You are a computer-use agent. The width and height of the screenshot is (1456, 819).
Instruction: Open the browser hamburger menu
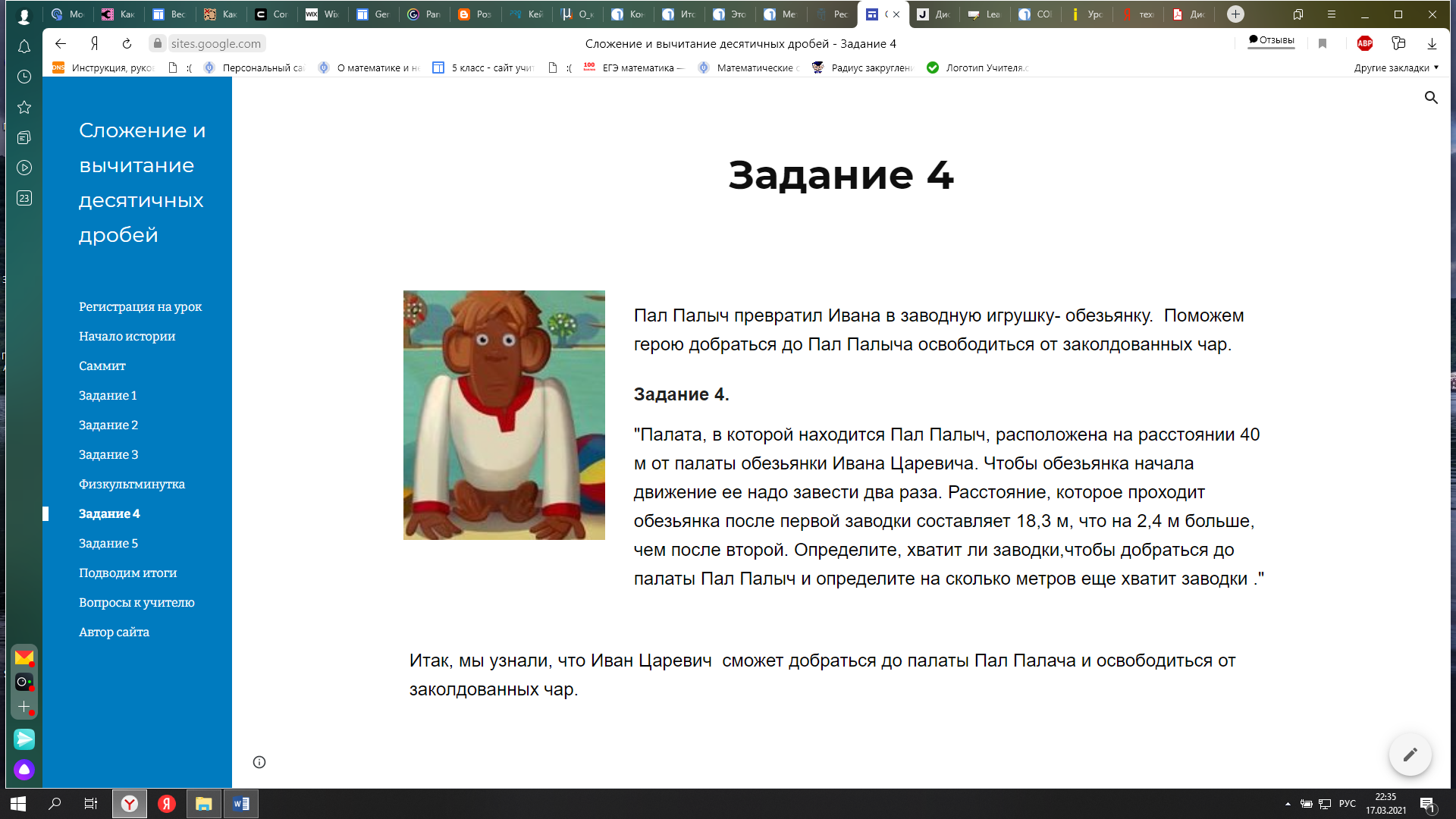pyautogui.click(x=1331, y=14)
